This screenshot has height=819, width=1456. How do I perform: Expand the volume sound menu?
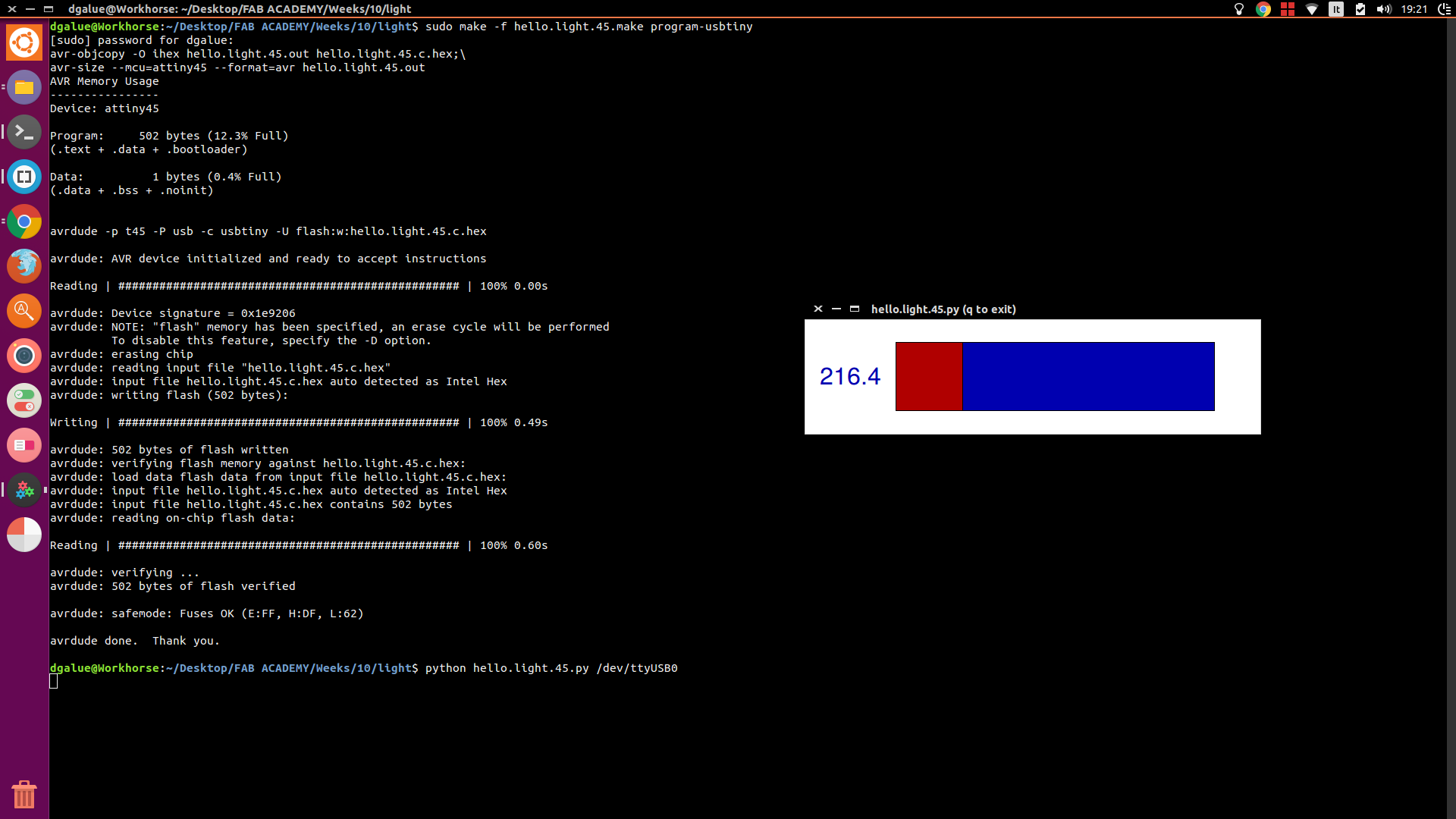point(1384,9)
